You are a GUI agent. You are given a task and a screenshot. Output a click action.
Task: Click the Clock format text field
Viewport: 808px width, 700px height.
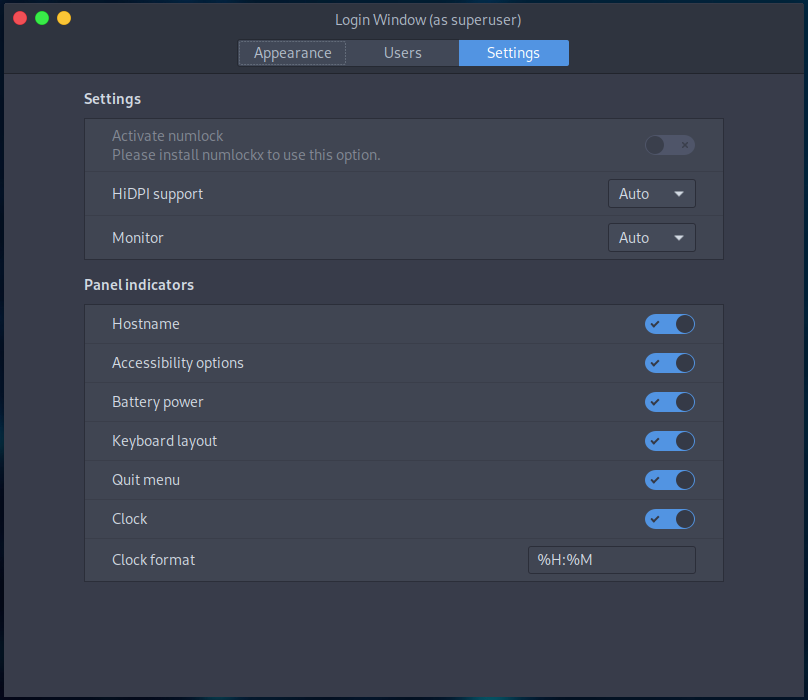tap(611, 560)
